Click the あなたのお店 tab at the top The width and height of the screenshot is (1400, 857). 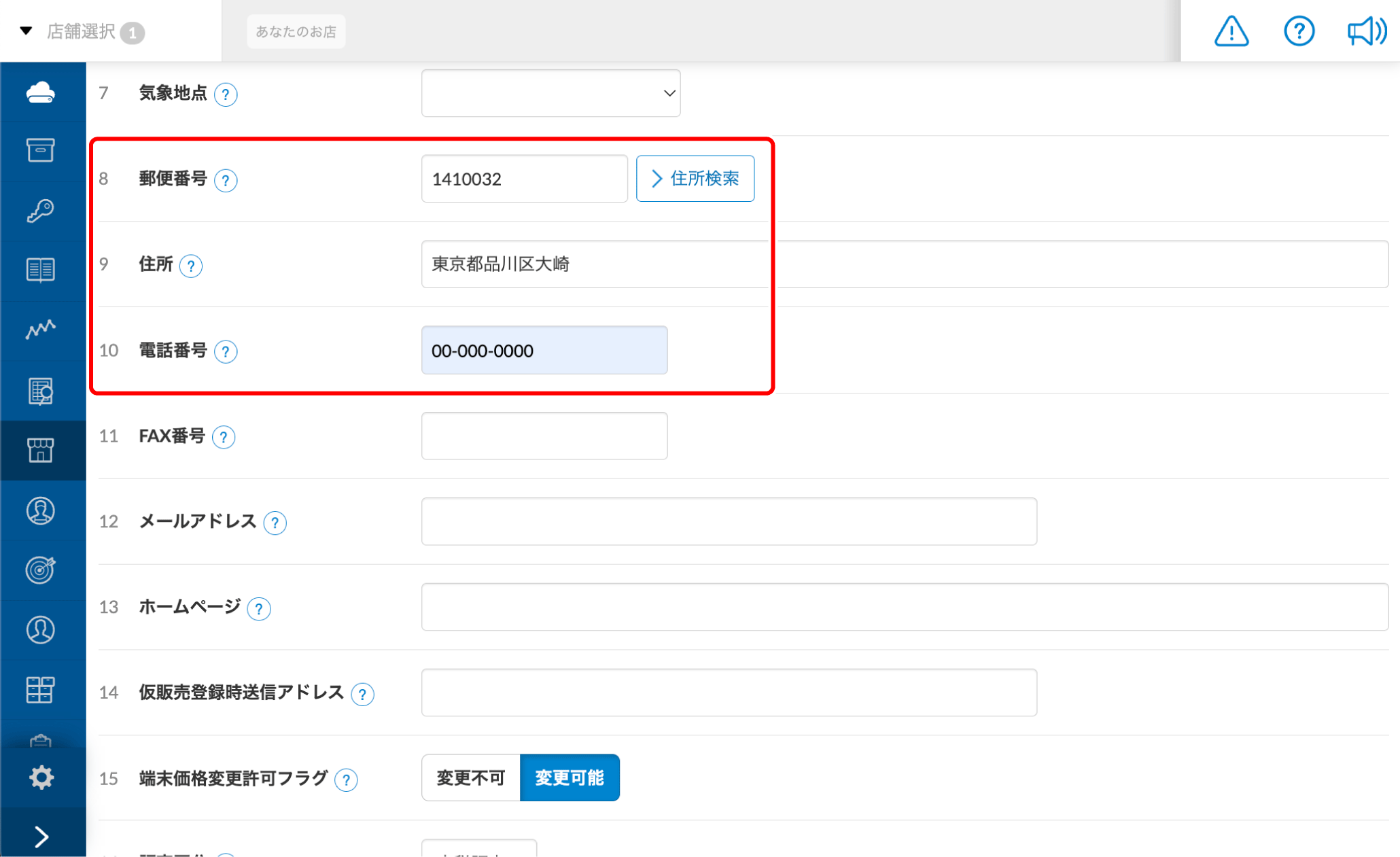pyautogui.click(x=296, y=31)
